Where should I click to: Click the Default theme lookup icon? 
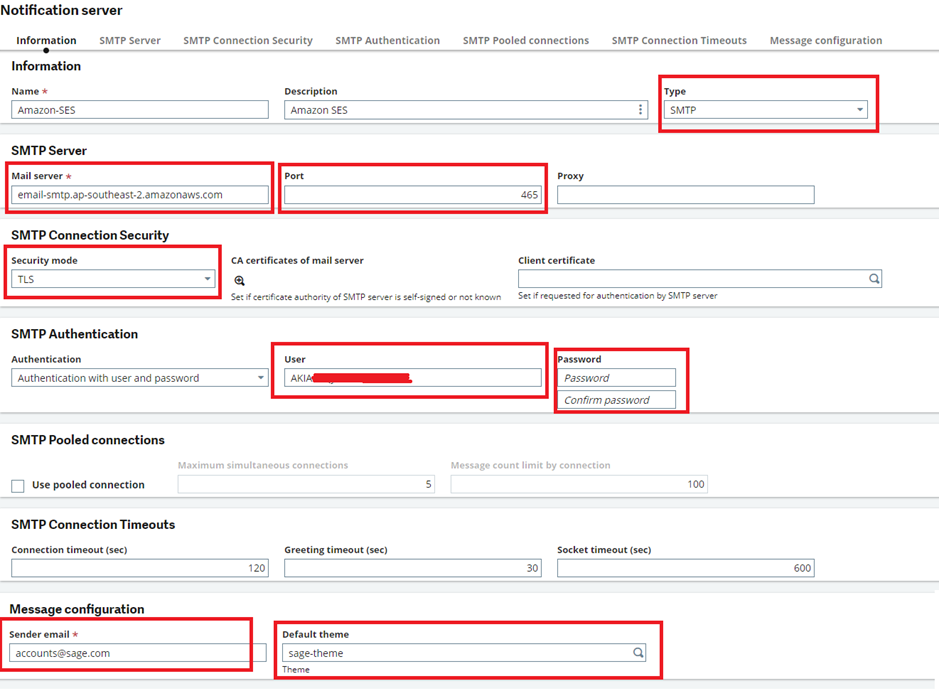point(638,653)
